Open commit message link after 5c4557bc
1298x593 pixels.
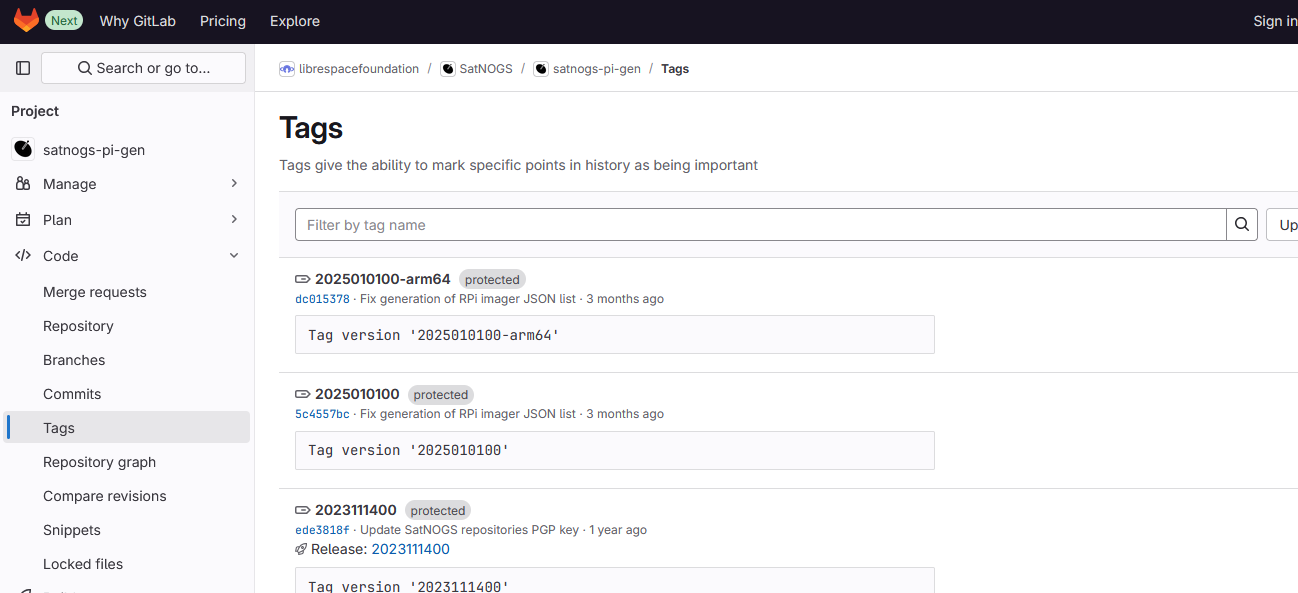[x=468, y=414]
